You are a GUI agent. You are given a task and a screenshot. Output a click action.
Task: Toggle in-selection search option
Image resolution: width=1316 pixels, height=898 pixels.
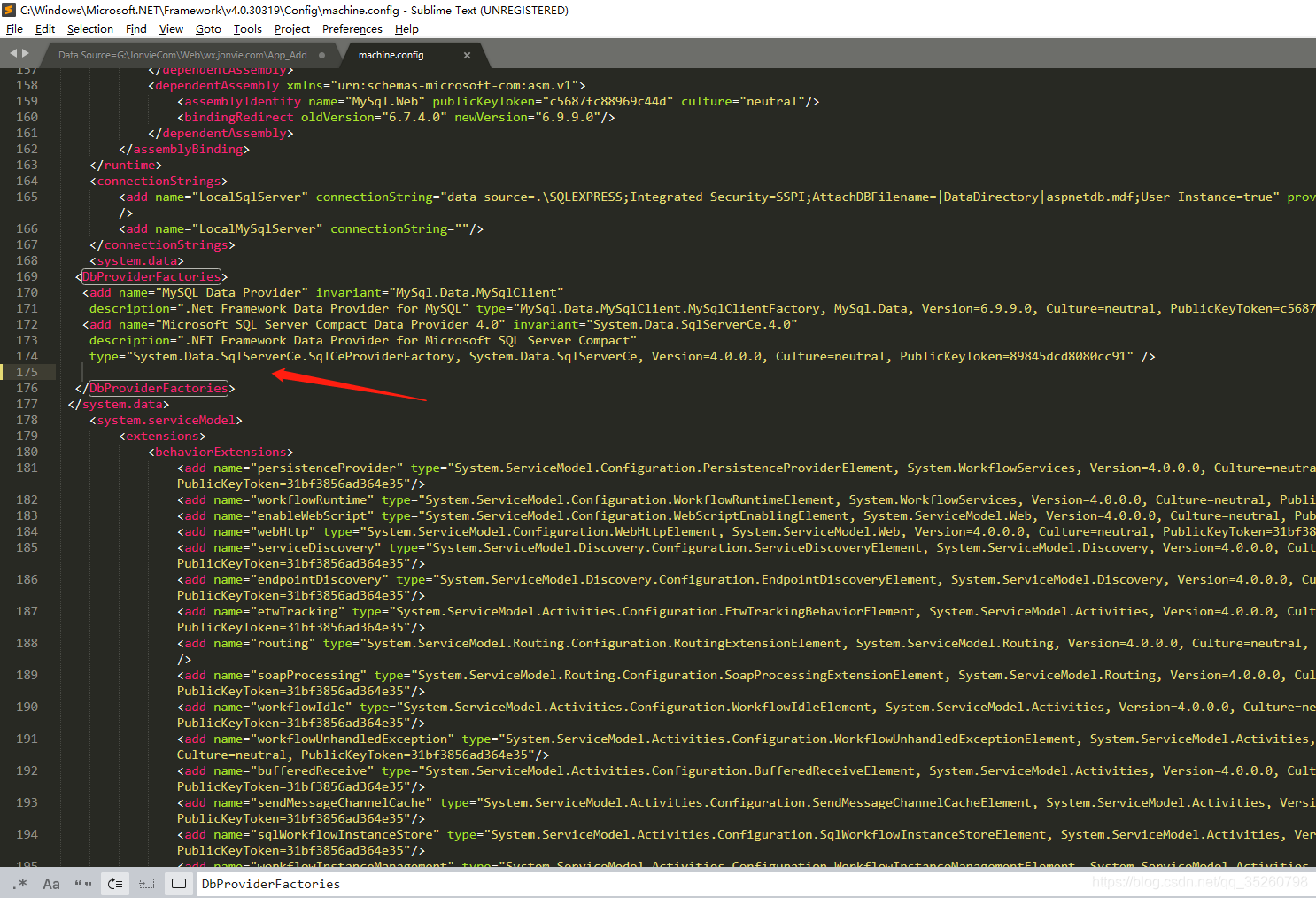coord(147,884)
